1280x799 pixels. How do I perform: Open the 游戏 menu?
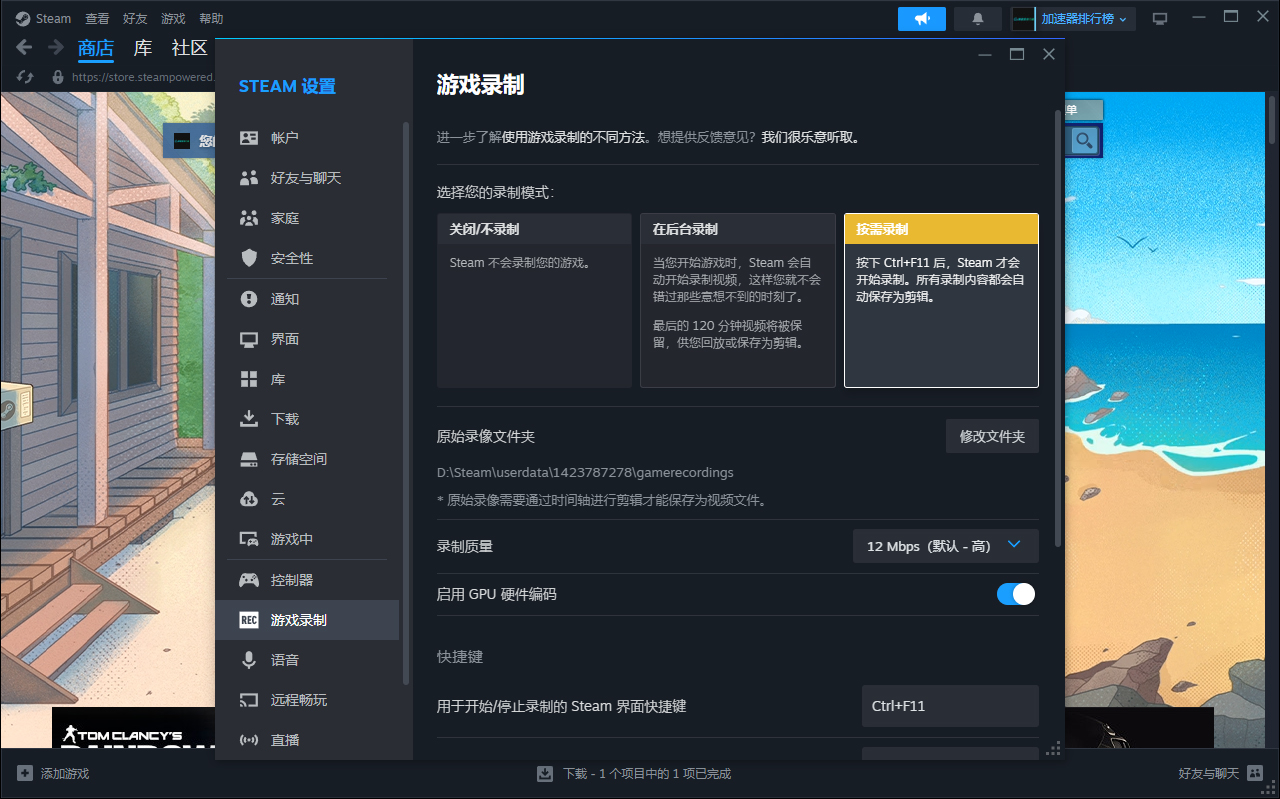[173, 18]
